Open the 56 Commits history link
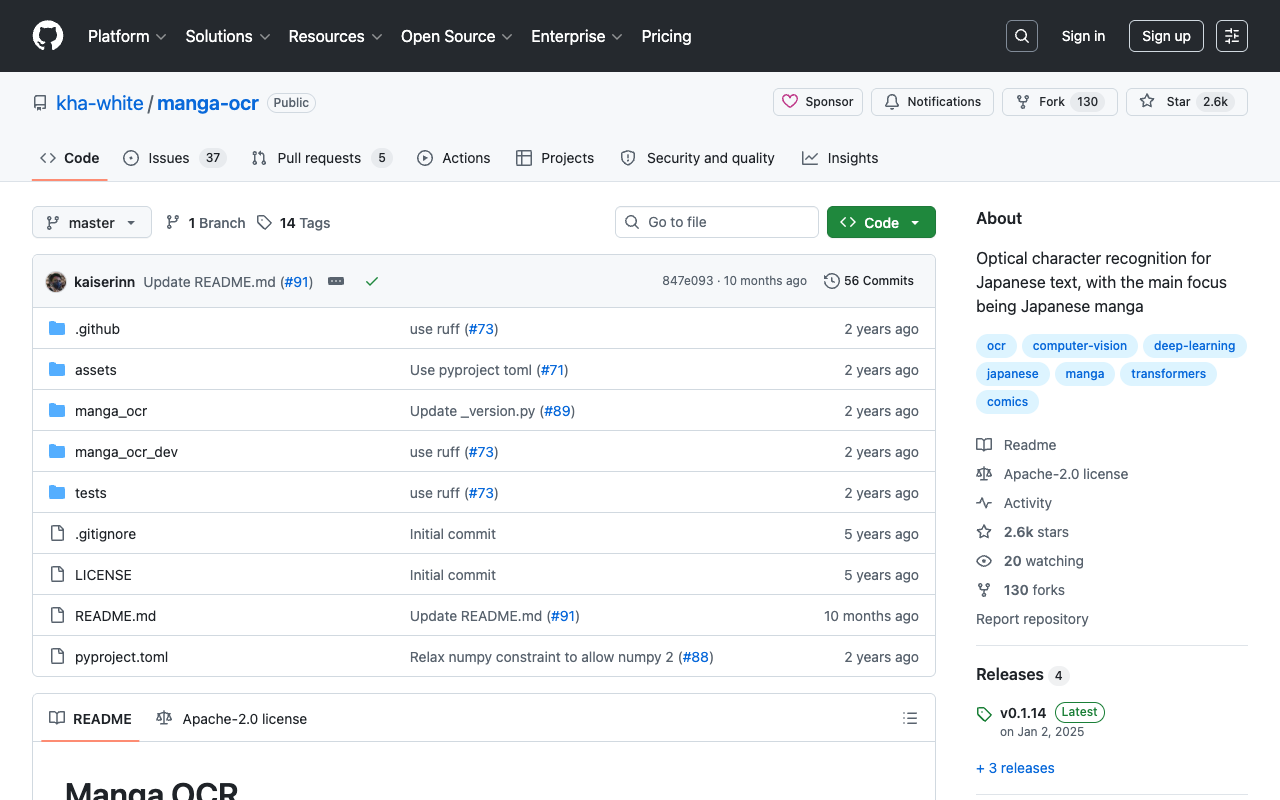1280x800 pixels. (x=869, y=281)
